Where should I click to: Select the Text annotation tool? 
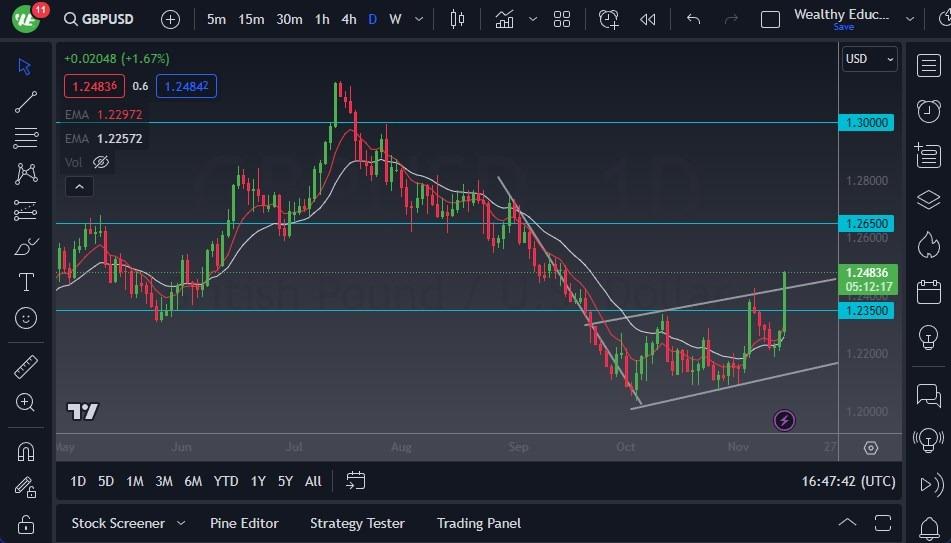click(x=26, y=282)
